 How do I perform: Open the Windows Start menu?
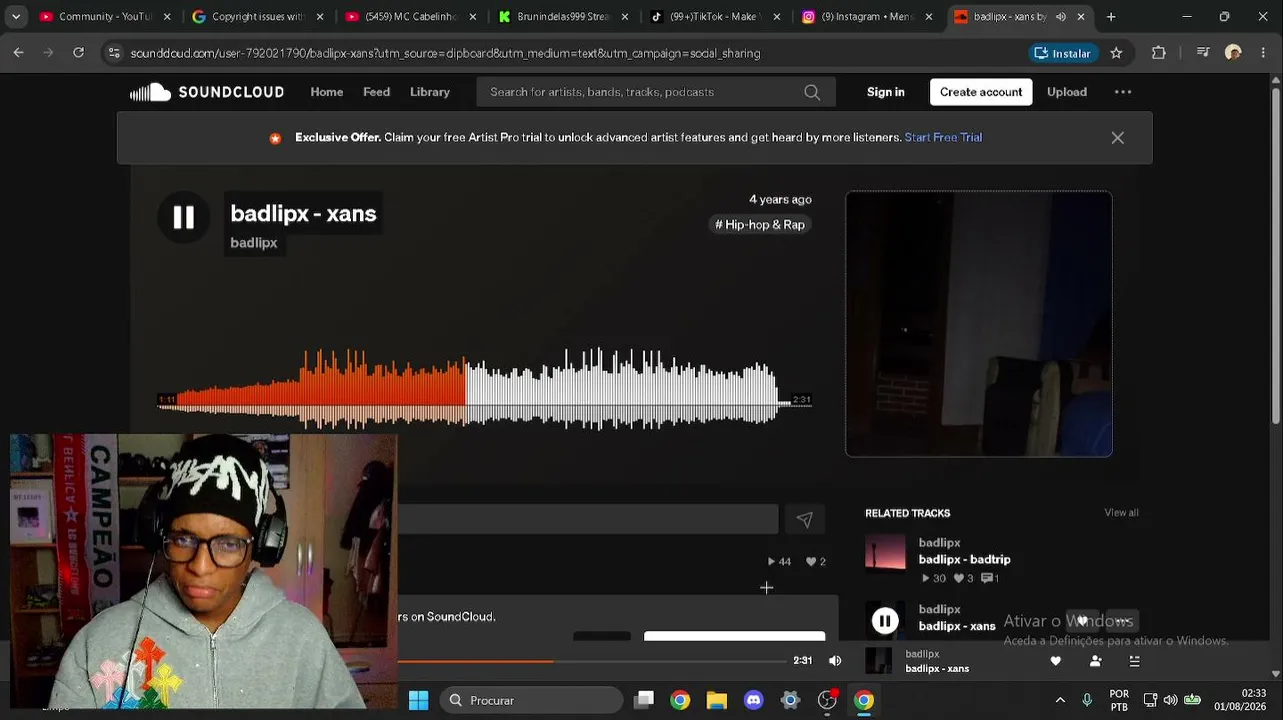[x=419, y=700]
